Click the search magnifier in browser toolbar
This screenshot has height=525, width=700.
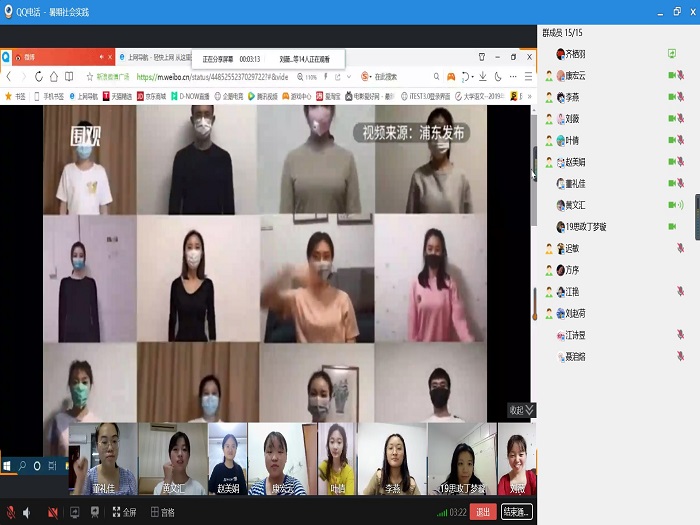pos(436,77)
